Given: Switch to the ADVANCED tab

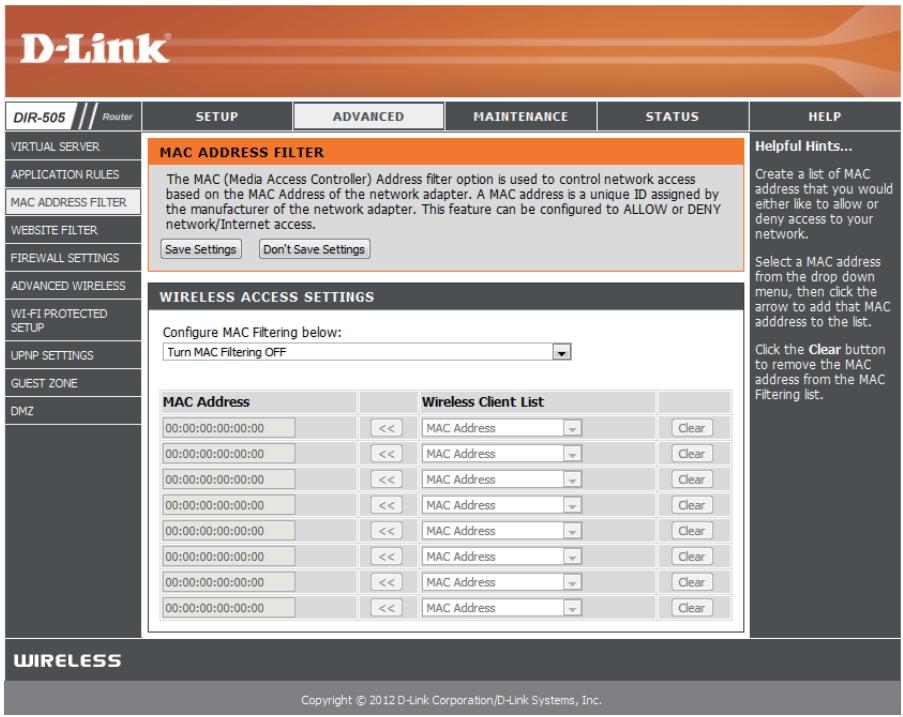Looking at the screenshot, I should coord(369,116).
